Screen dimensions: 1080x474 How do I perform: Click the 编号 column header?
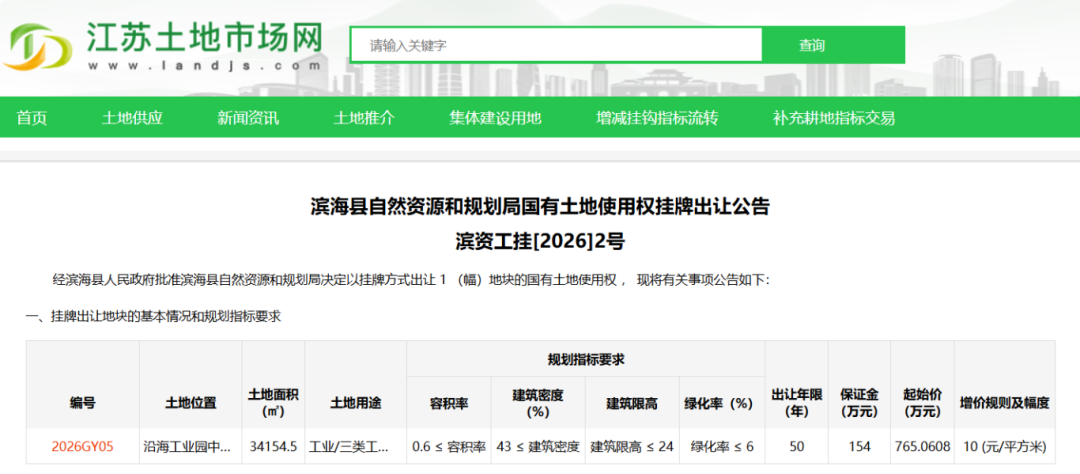pos(83,403)
